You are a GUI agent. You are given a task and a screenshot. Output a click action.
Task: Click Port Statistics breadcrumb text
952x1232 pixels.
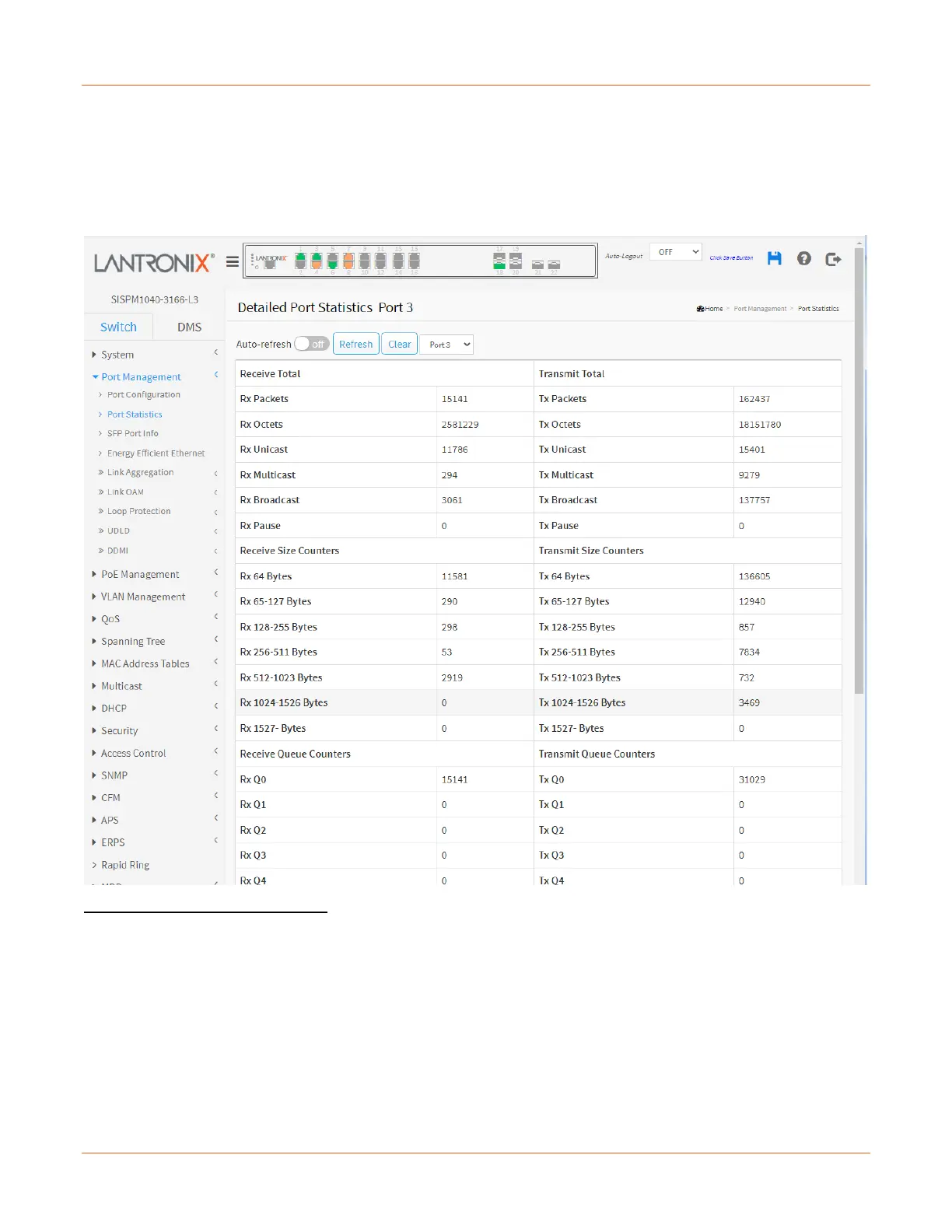[818, 309]
